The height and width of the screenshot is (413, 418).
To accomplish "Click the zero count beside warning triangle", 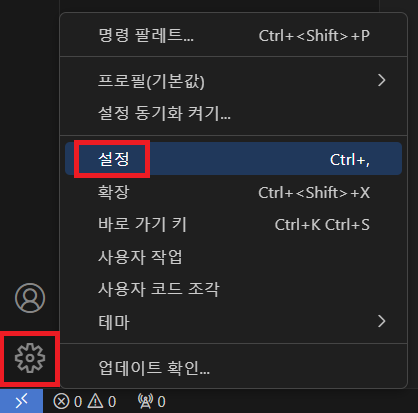I will (x=112, y=402).
